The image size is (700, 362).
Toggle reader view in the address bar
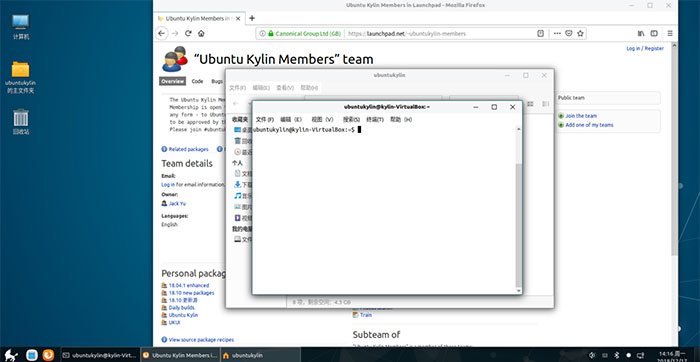point(541,33)
